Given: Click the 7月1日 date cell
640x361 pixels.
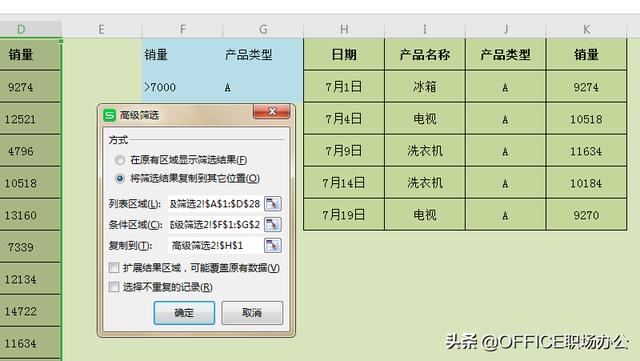Looking at the screenshot, I should click(x=344, y=87).
